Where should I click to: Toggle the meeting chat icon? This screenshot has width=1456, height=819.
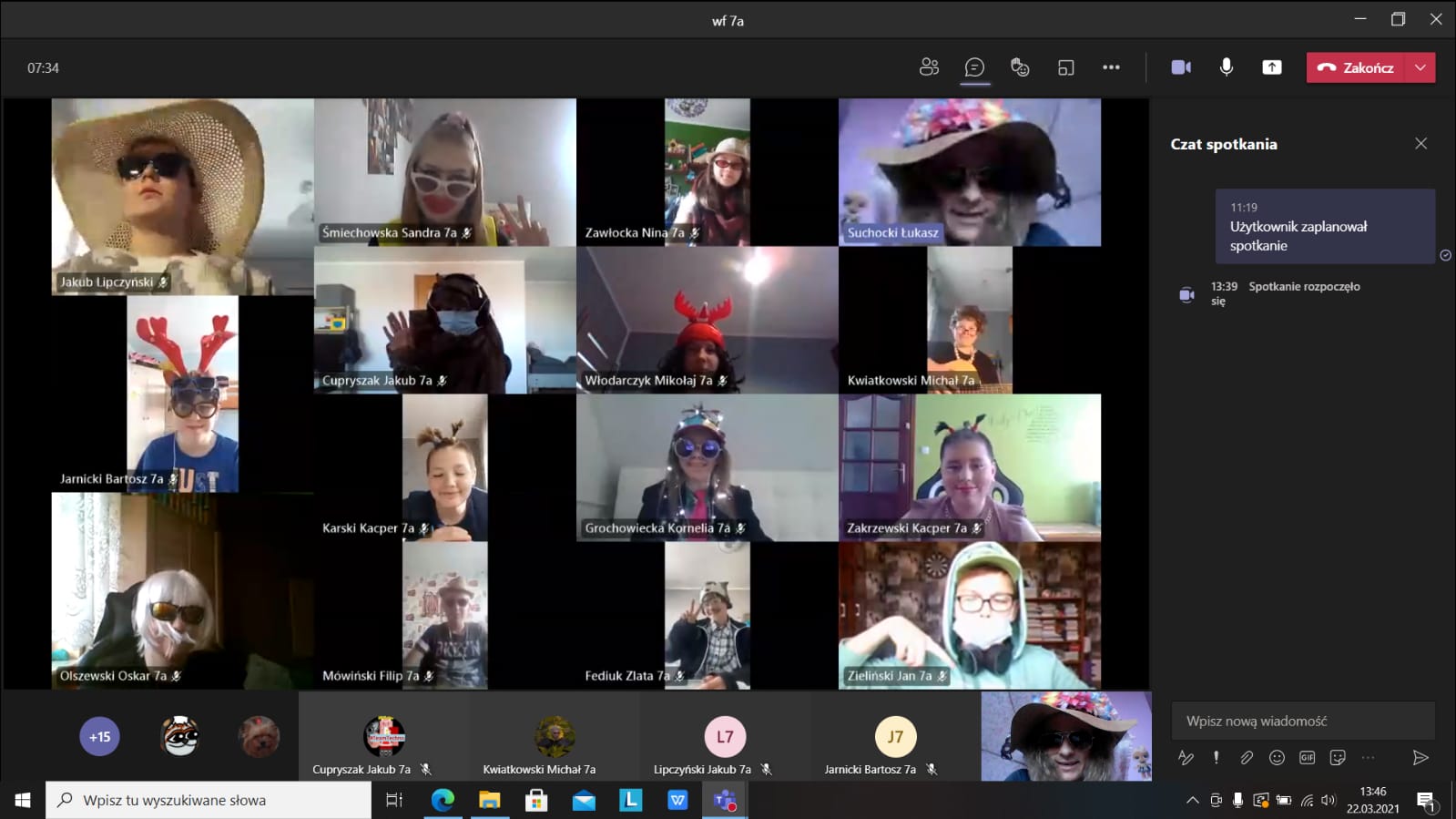pos(974,67)
